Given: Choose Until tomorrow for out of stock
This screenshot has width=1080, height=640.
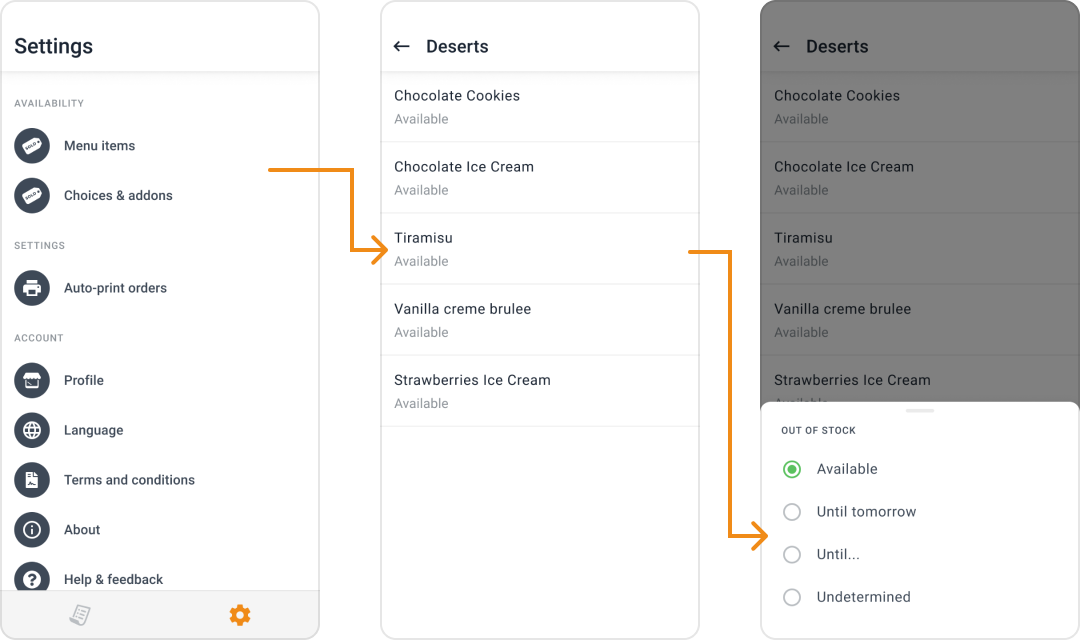Looking at the screenshot, I should (x=791, y=511).
